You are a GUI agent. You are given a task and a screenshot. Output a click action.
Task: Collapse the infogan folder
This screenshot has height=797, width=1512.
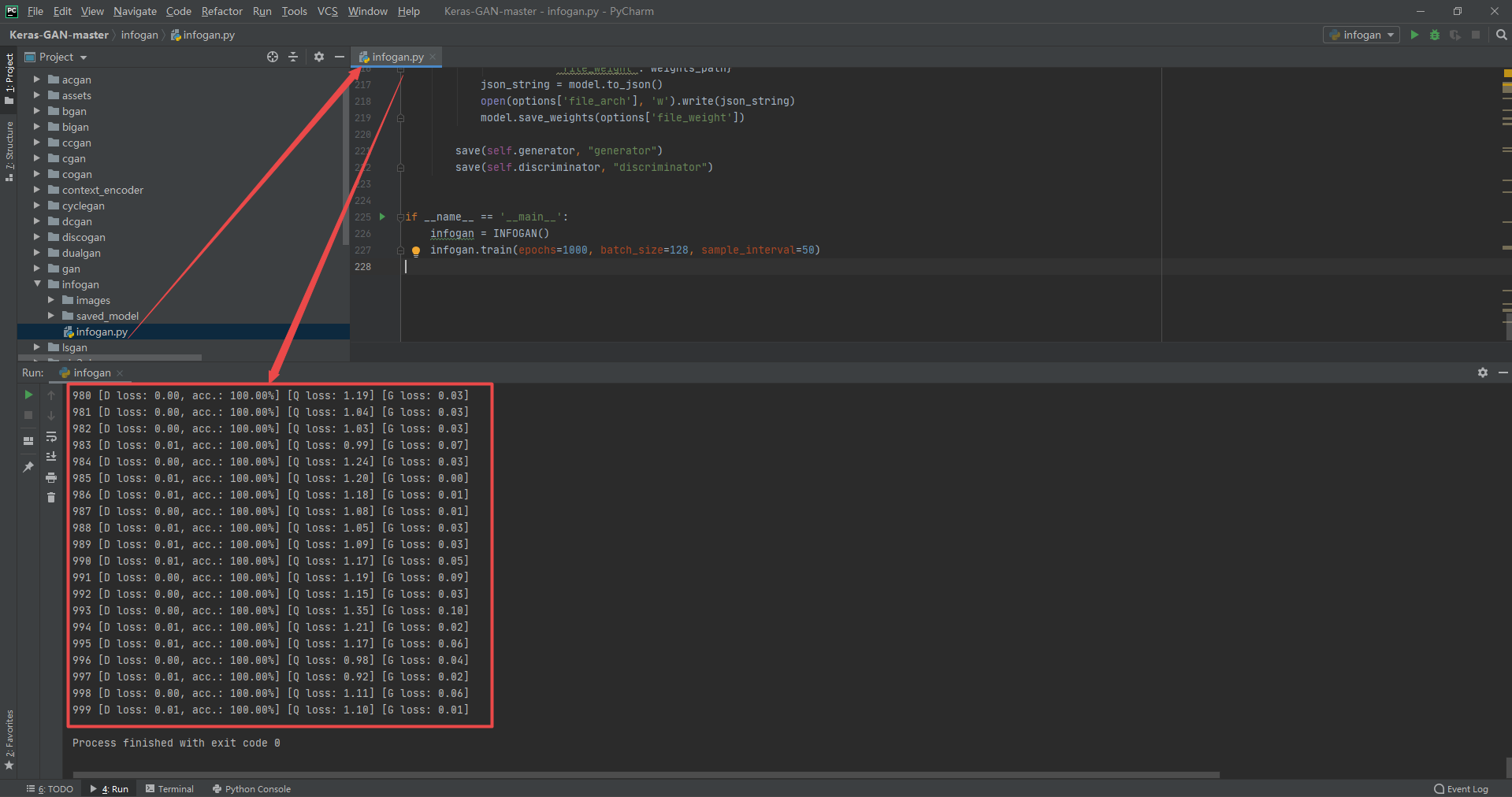(x=36, y=284)
